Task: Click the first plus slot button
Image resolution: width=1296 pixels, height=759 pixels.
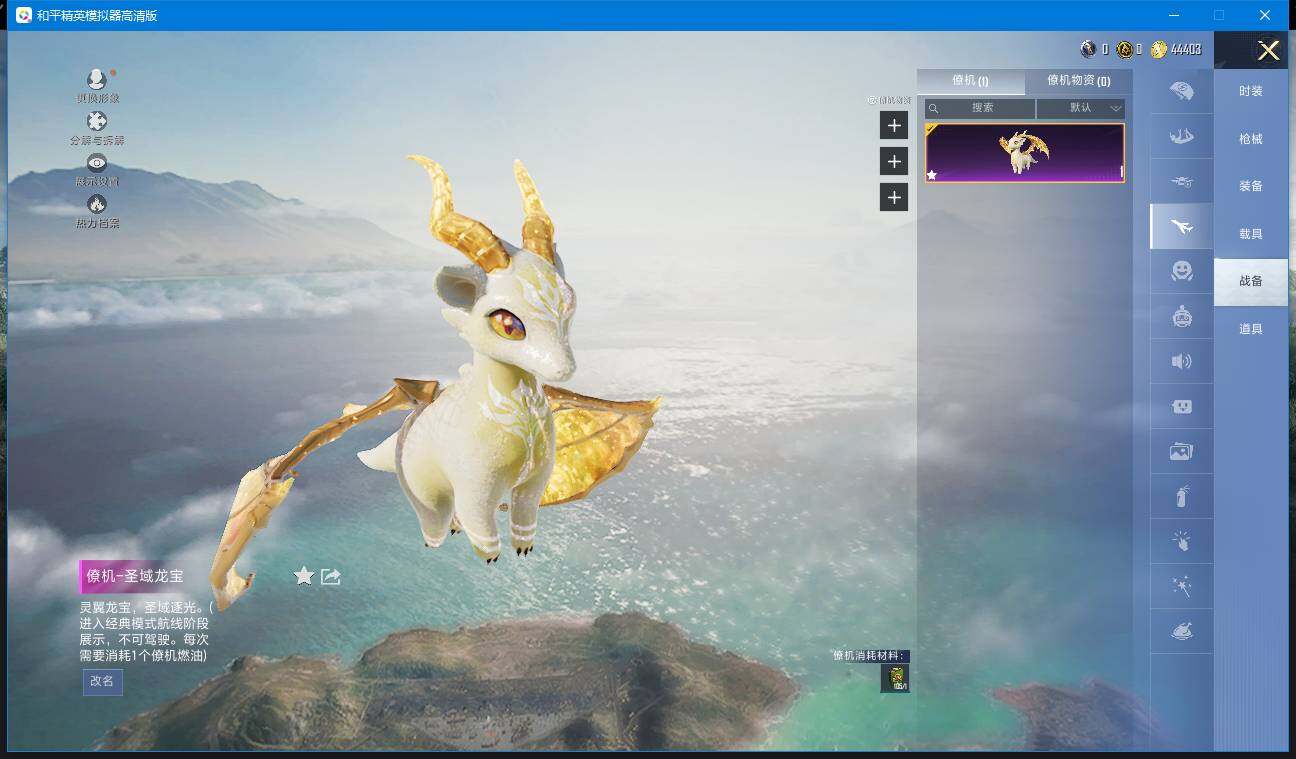Action: click(894, 125)
